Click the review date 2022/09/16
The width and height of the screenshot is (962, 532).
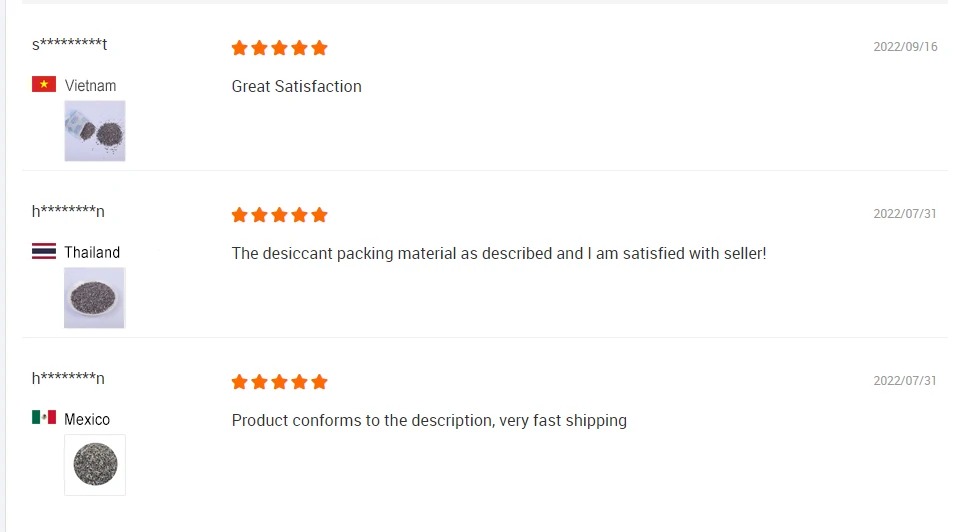click(x=905, y=47)
